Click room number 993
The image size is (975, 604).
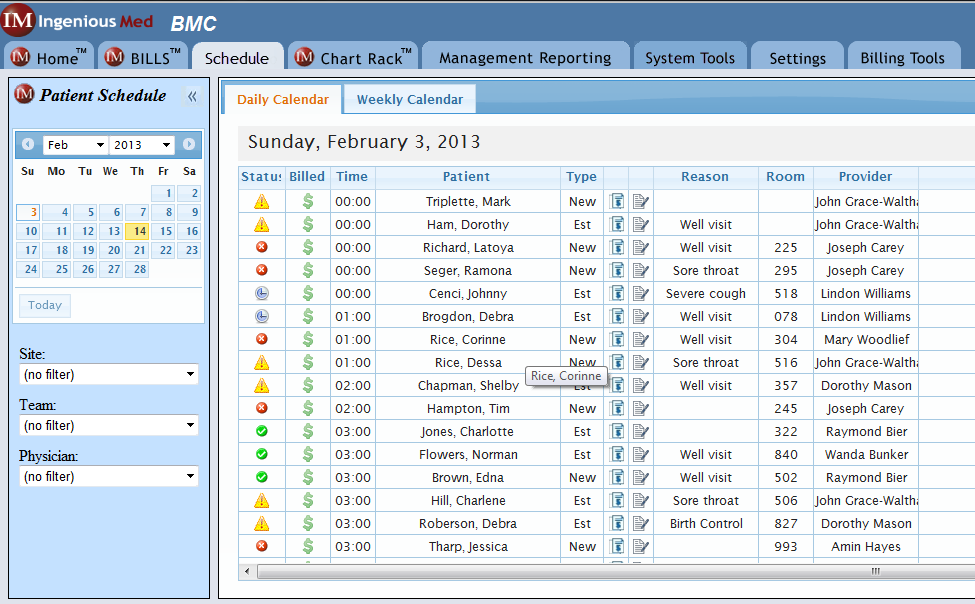[x=785, y=547]
